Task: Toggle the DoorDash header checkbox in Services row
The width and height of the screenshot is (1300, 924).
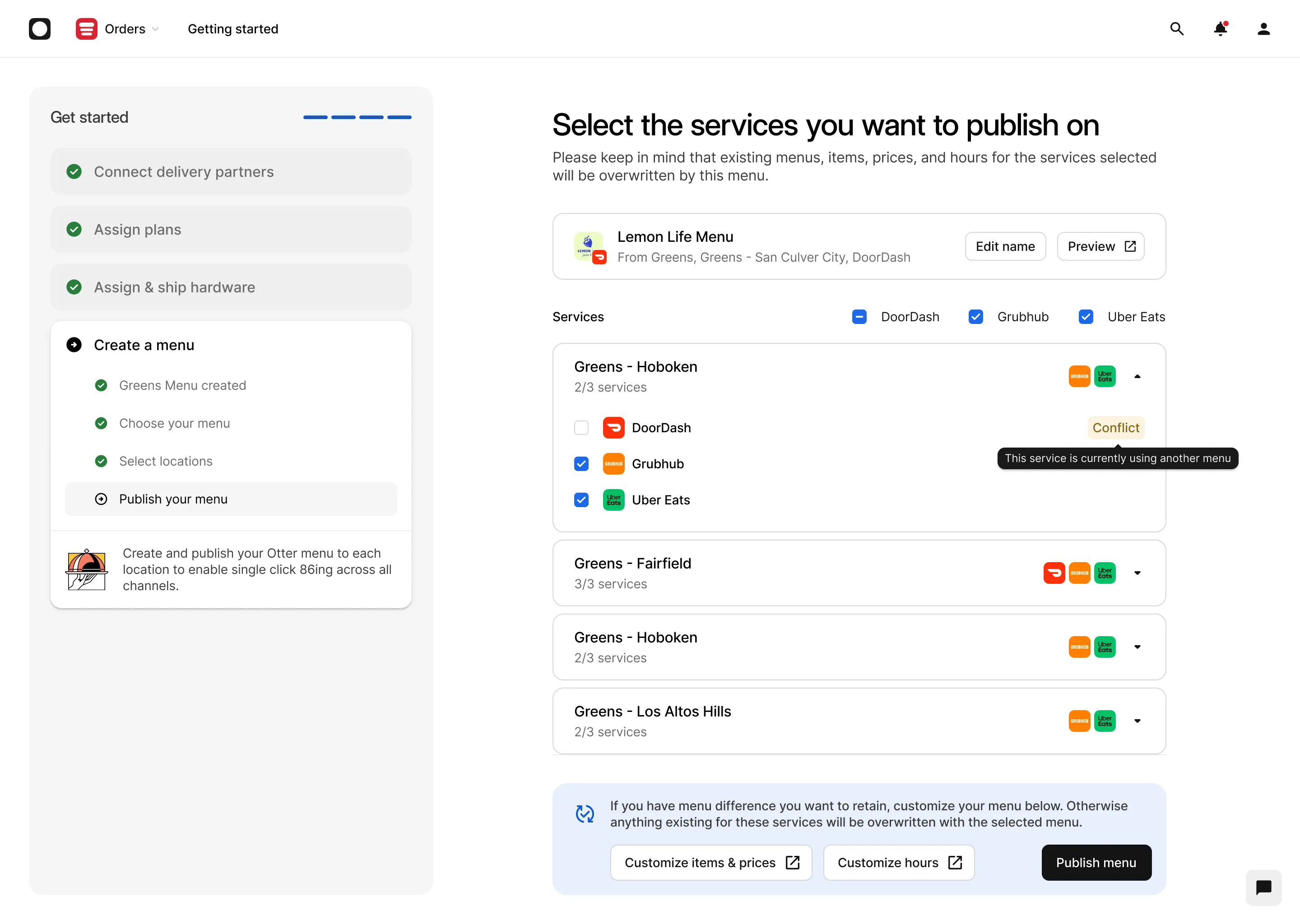Action: coord(859,317)
